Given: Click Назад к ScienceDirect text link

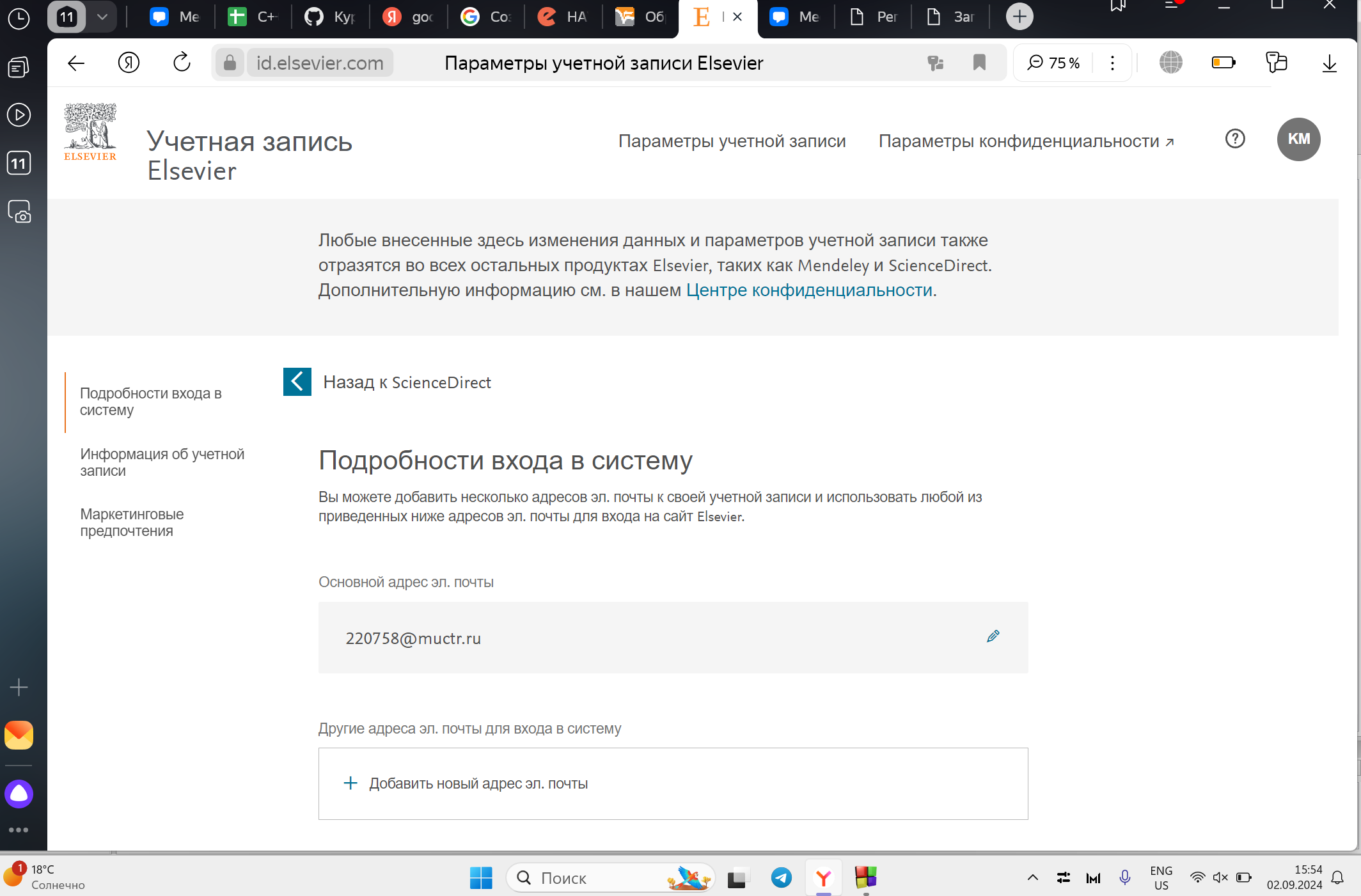Looking at the screenshot, I should coord(407,382).
